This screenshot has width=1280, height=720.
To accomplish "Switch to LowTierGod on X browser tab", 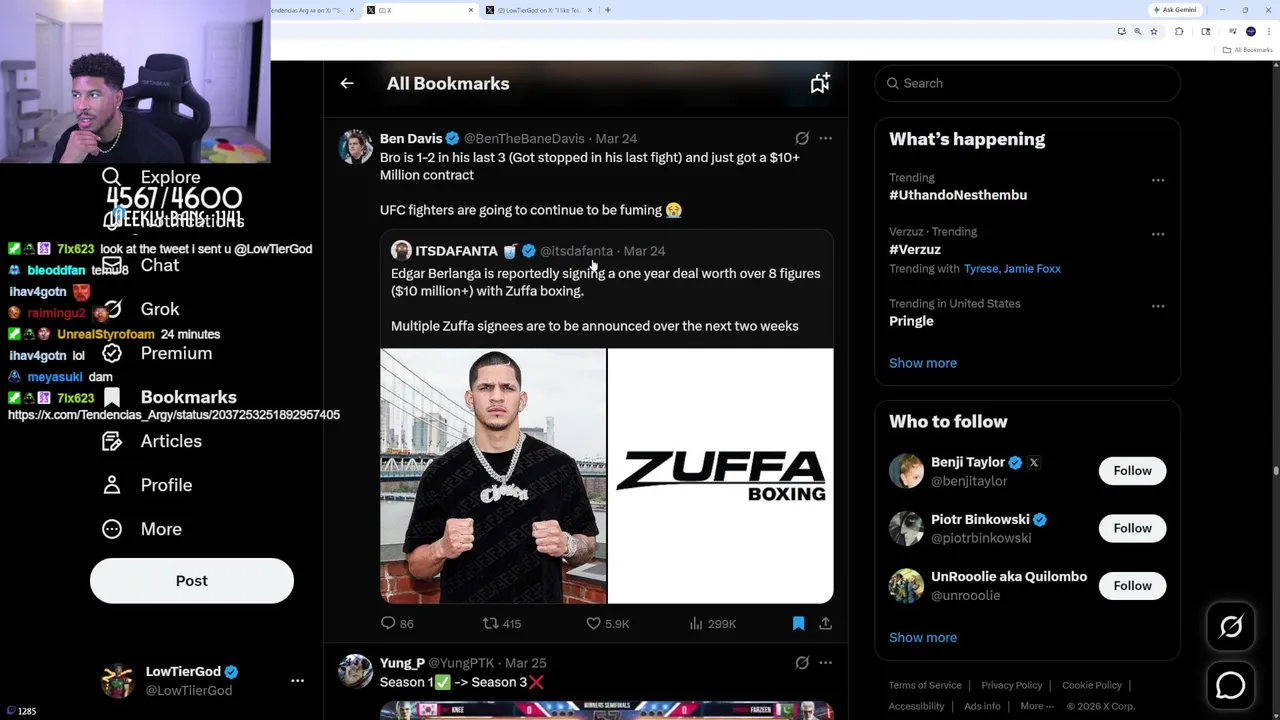I will point(540,10).
